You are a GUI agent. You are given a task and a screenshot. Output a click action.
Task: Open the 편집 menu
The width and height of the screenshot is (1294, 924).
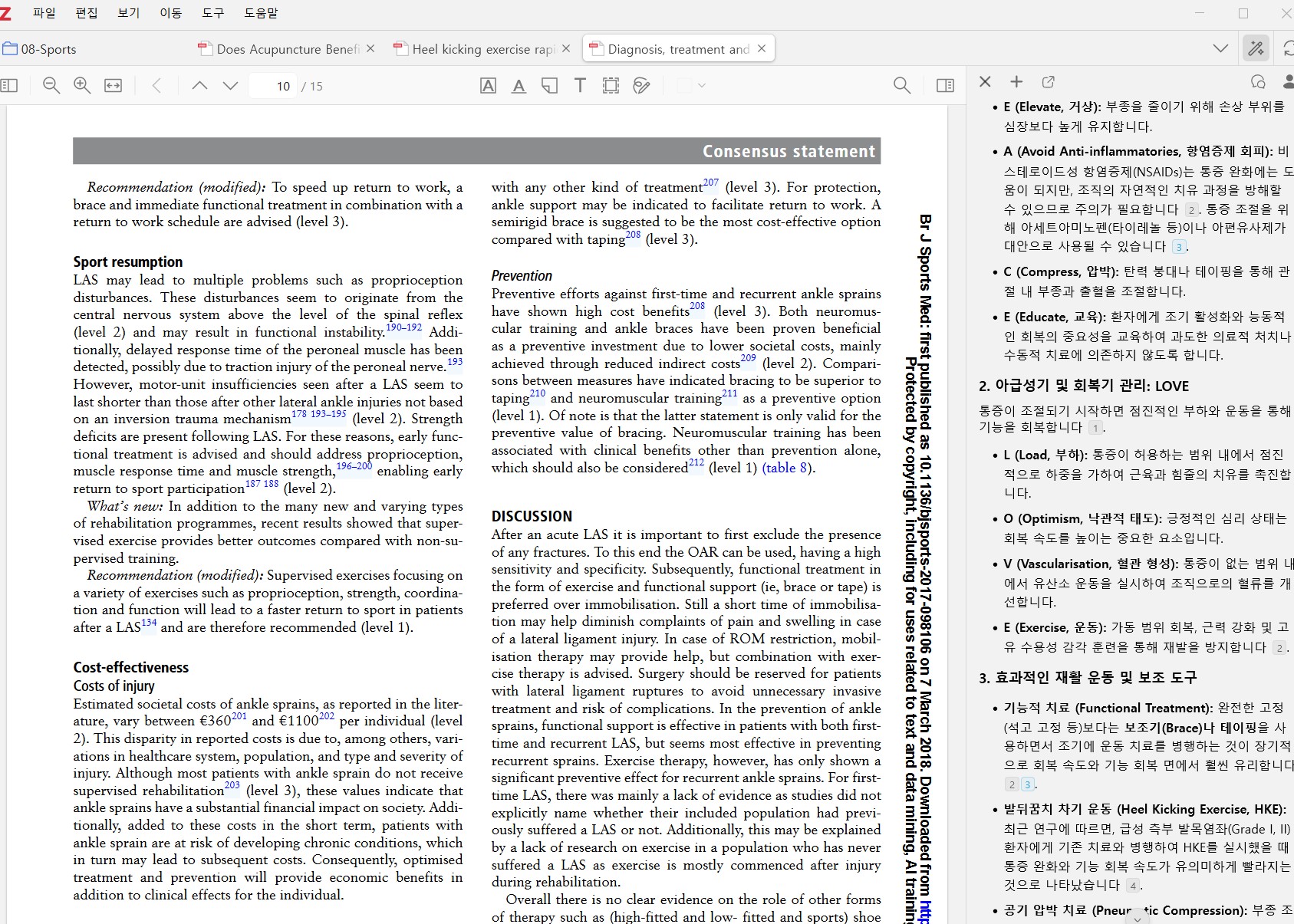[87, 13]
